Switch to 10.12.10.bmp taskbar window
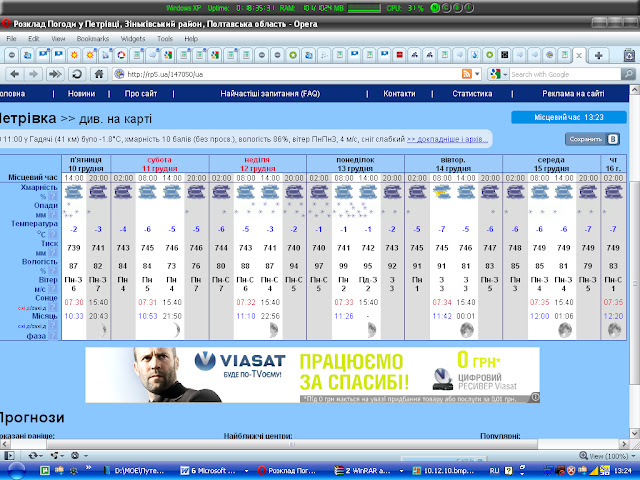Viewport: 640px width, 480px height. click(x=443, y=471)
